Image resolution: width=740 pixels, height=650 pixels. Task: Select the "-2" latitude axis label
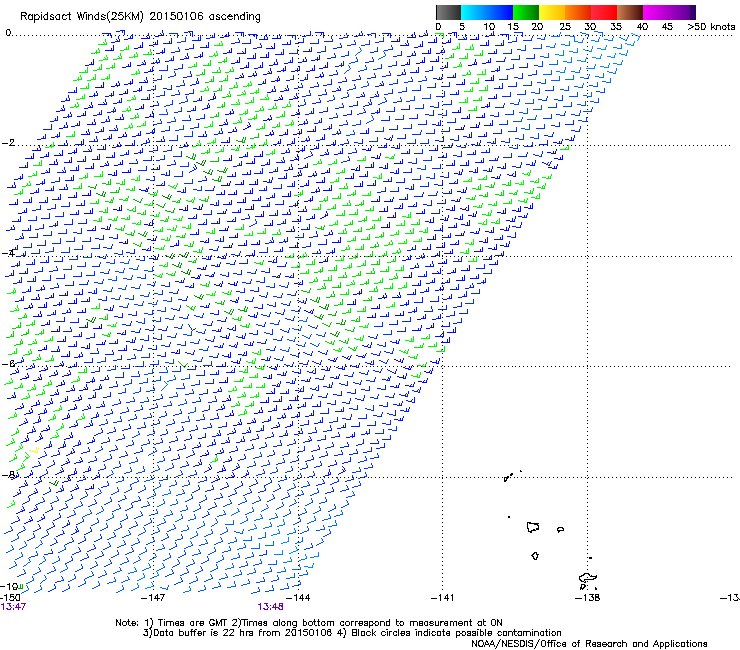click(8, 143)
